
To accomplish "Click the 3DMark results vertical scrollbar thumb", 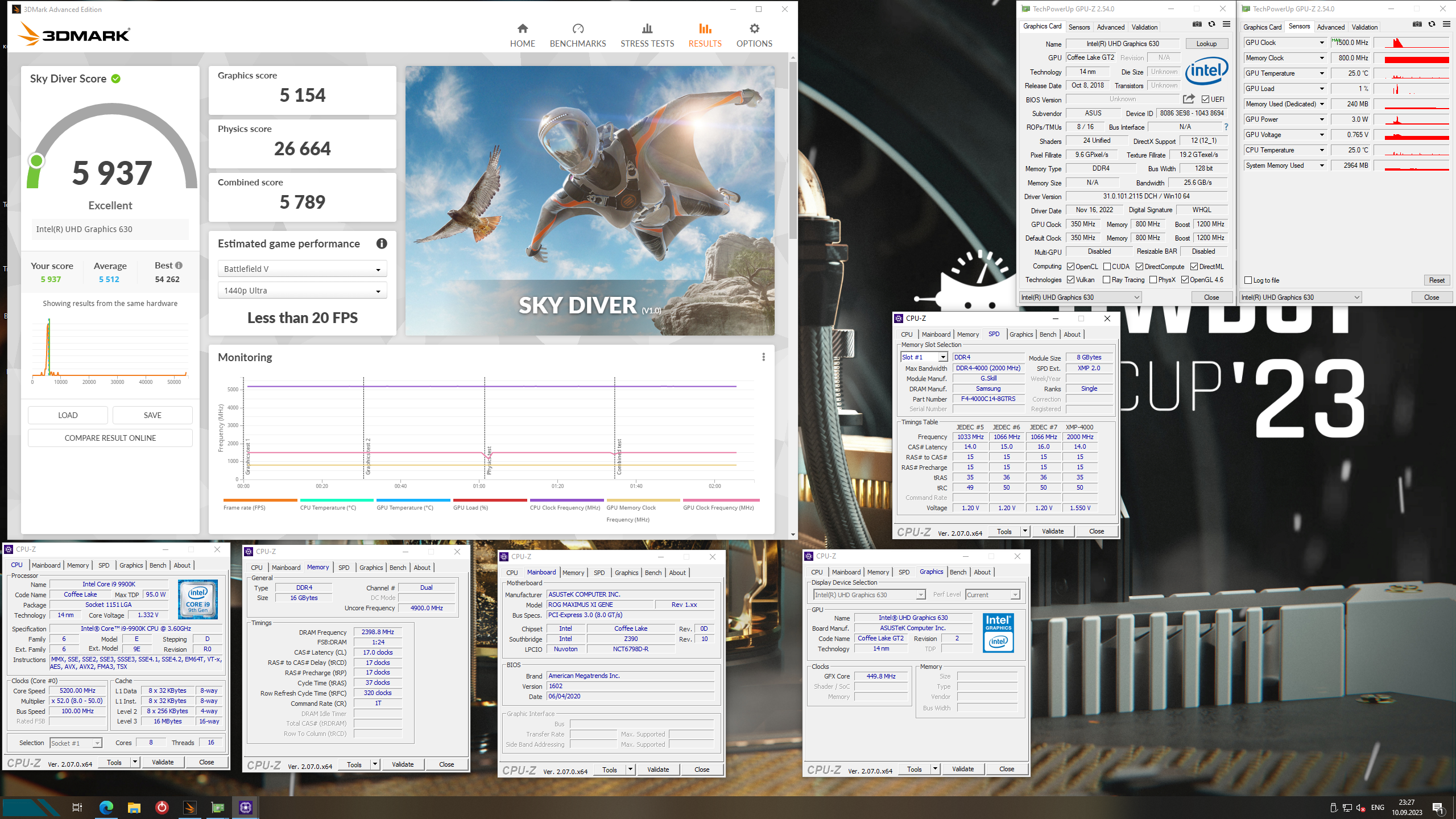I will (x=793, y=151).
